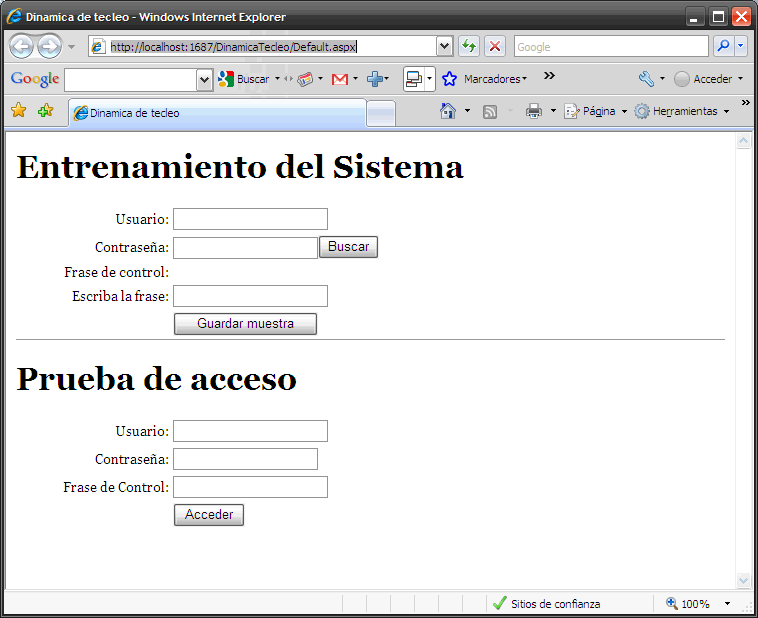Viewport: 758px width, 618px height.
Task: Click the Acceder form button
Action: (x=209, y=515)
